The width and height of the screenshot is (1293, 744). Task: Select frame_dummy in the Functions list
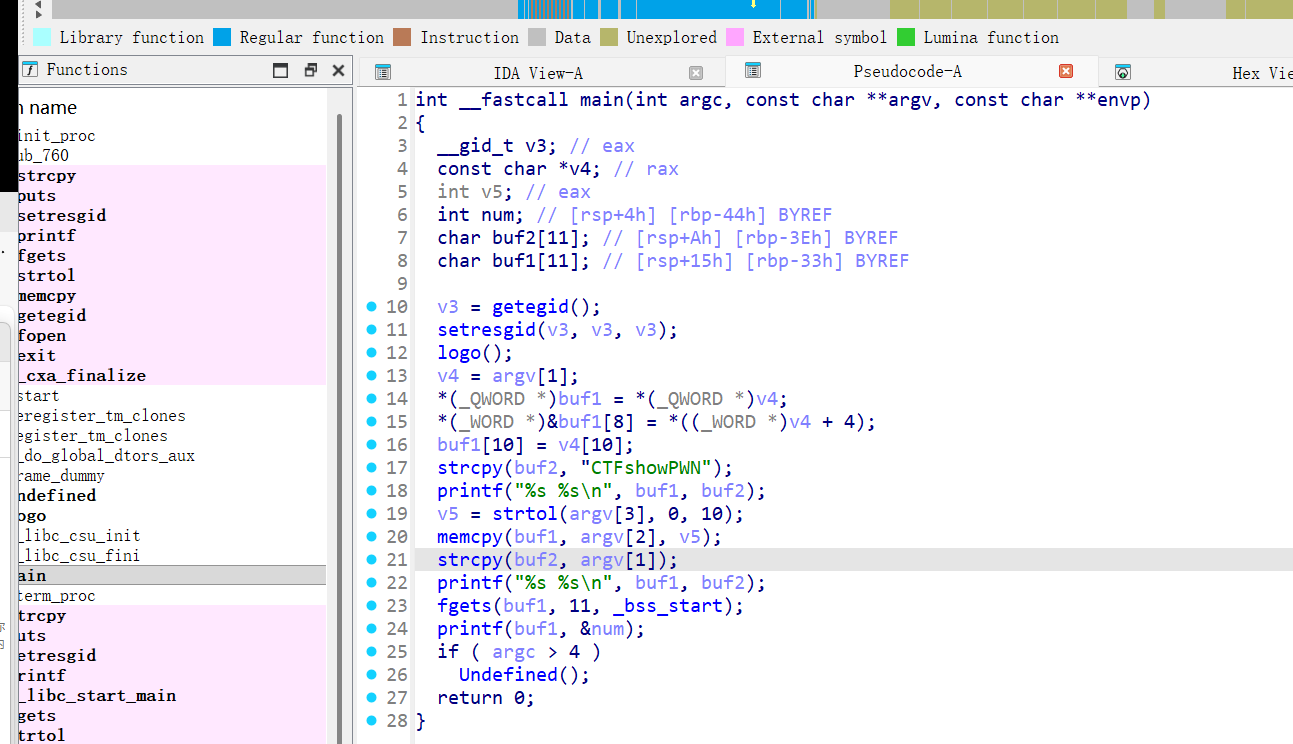171,475
